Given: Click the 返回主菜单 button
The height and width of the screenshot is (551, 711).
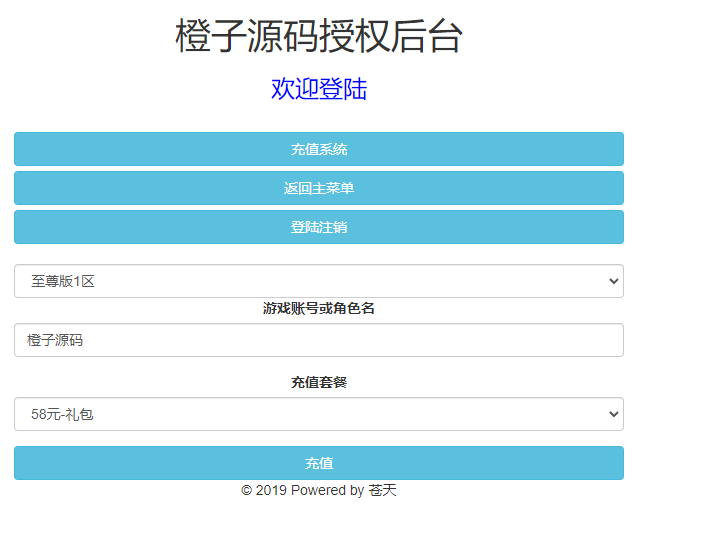Looking at the screenshot, I should (318, 188).
